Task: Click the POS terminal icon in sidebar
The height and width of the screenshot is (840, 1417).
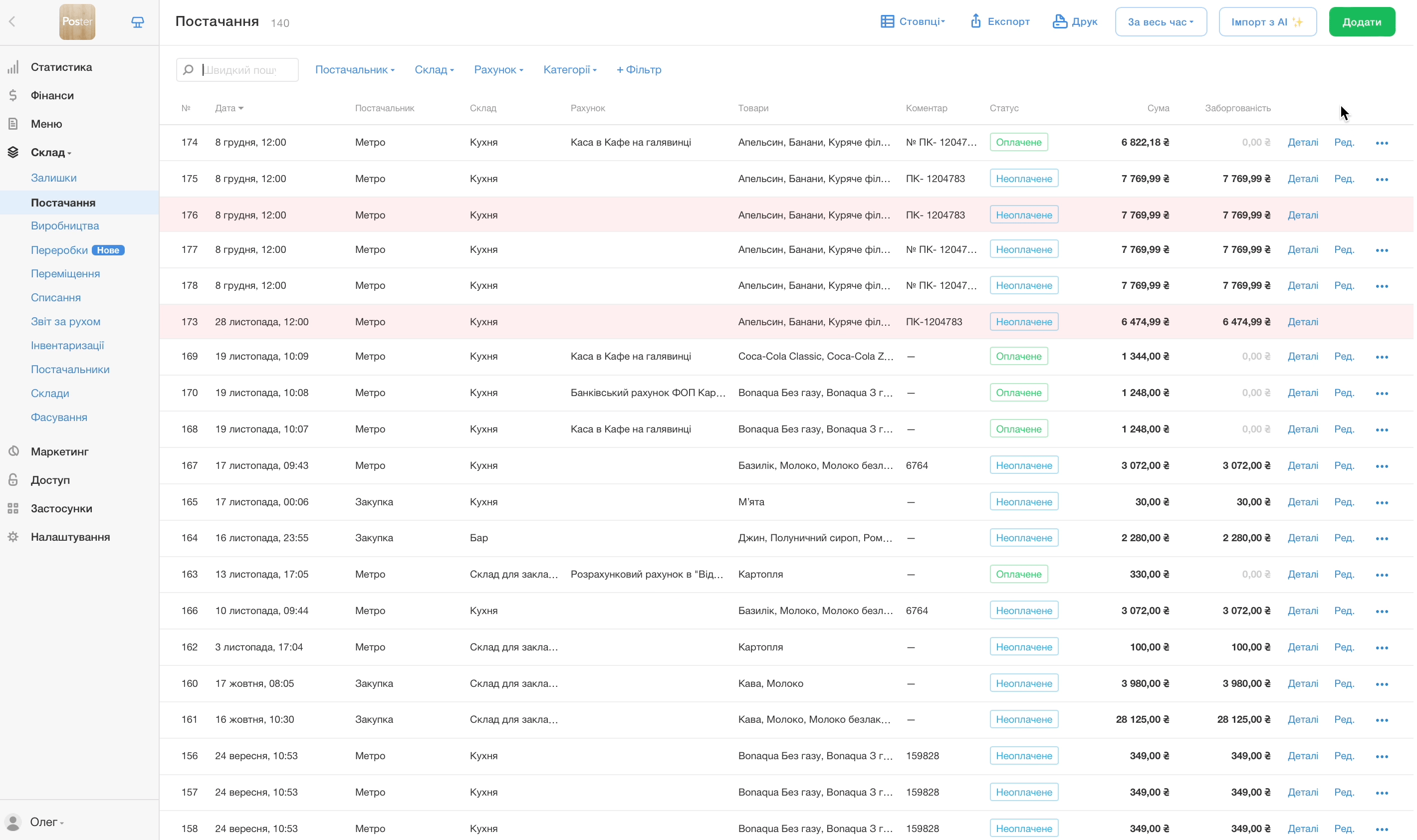Action: coord(138,22)
